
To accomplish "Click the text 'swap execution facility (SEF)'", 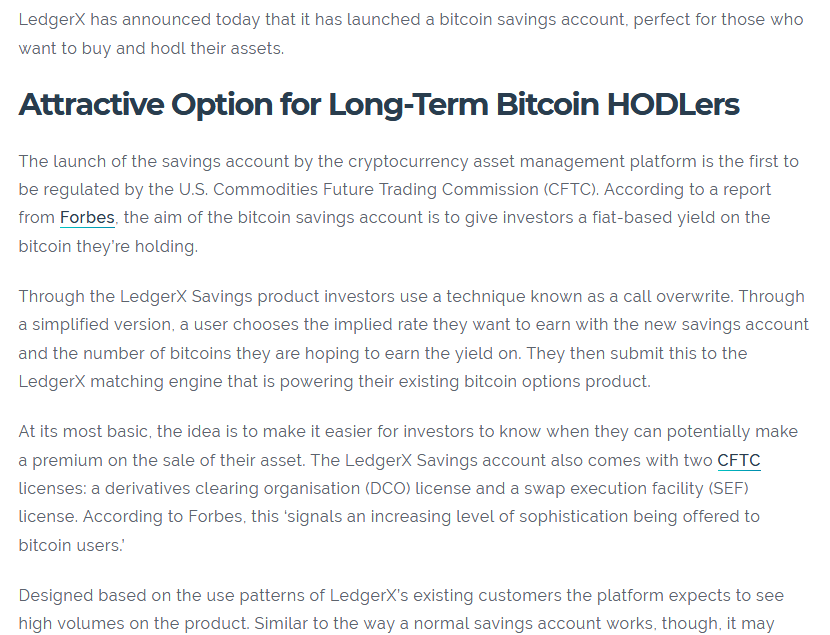I will [x=636, y=488].
